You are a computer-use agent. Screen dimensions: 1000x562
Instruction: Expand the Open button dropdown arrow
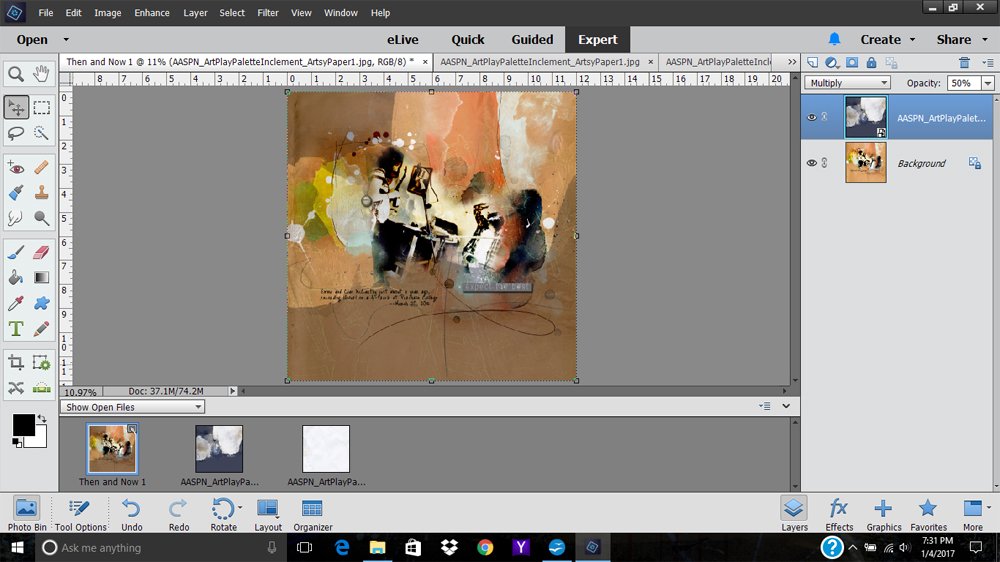pyautogui.click(x=66, y=40)
